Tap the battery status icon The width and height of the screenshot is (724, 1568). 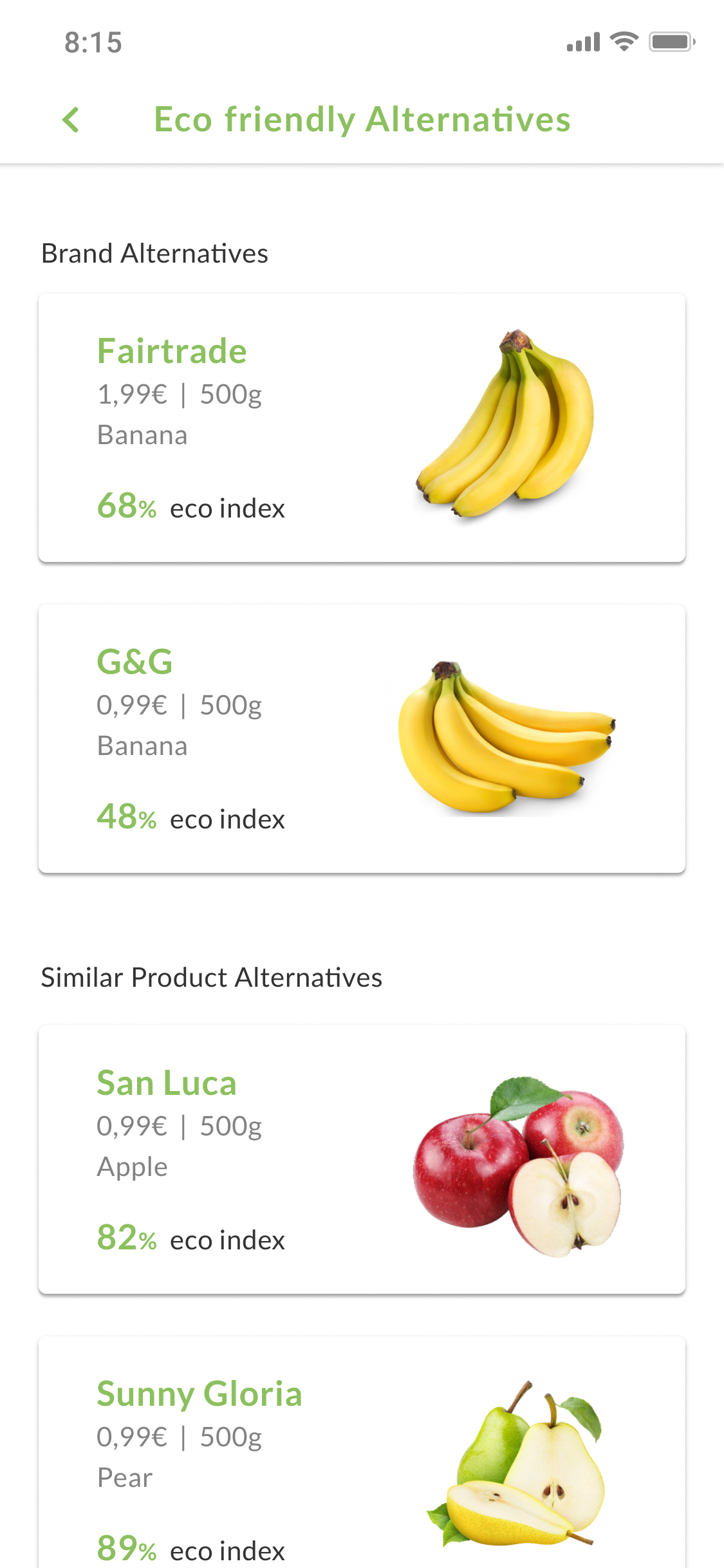(x=672, y=42)
